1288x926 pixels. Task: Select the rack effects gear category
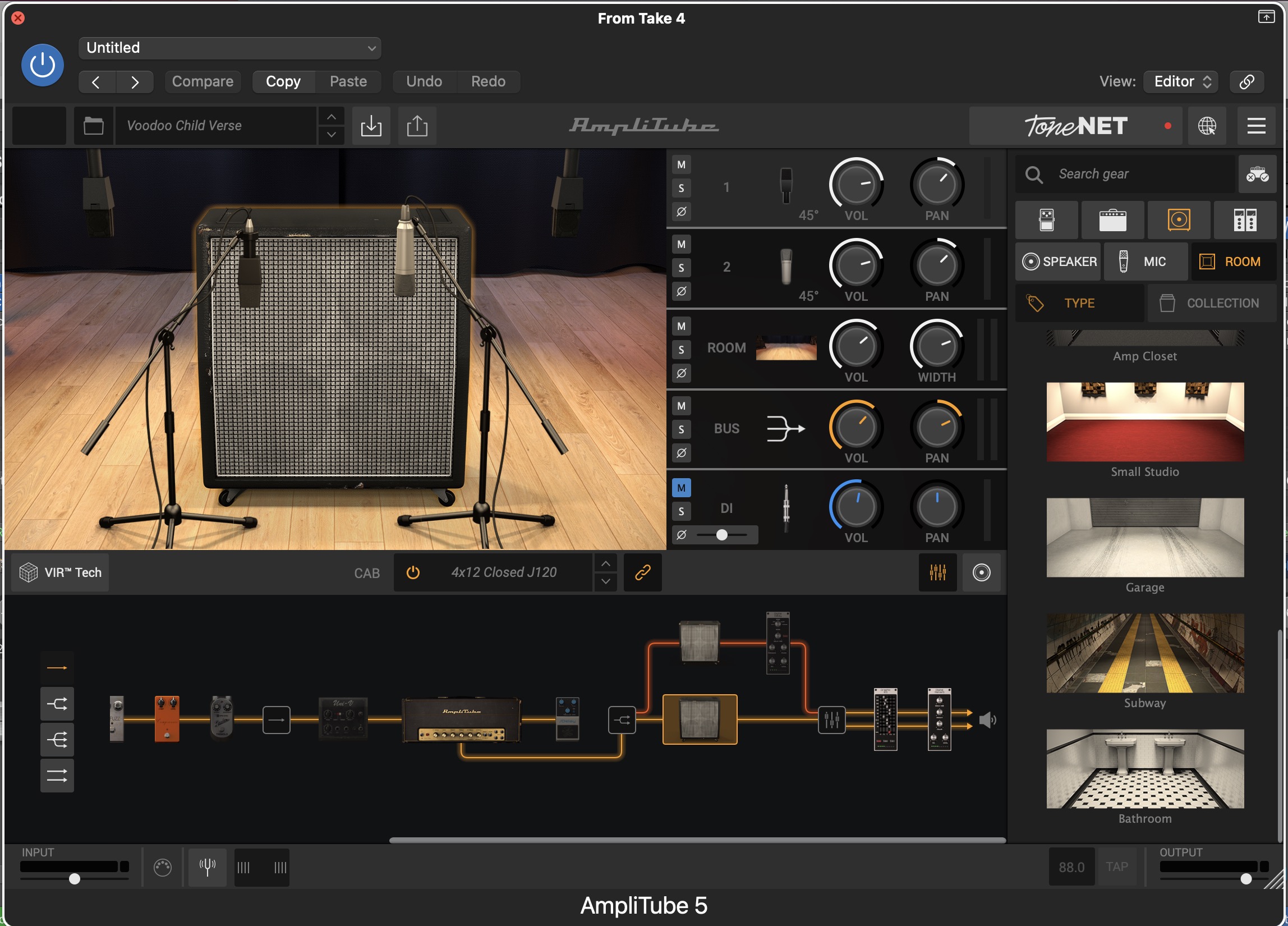coord(1245,220)
